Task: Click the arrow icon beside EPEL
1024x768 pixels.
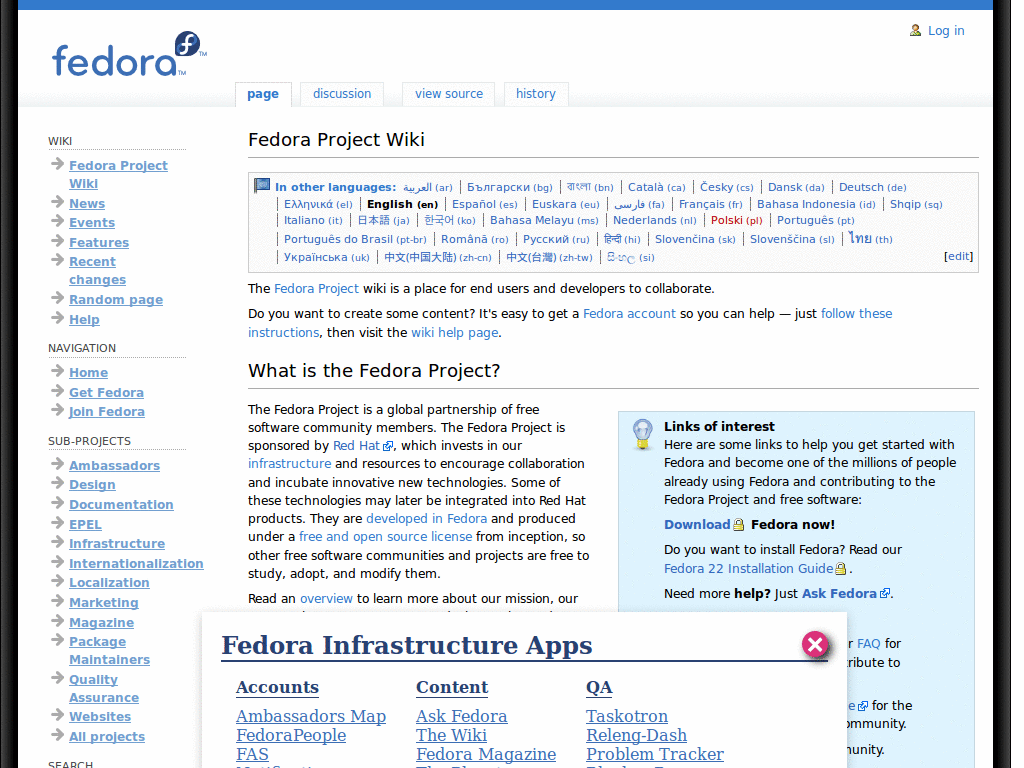Action: tap(57, 522)
